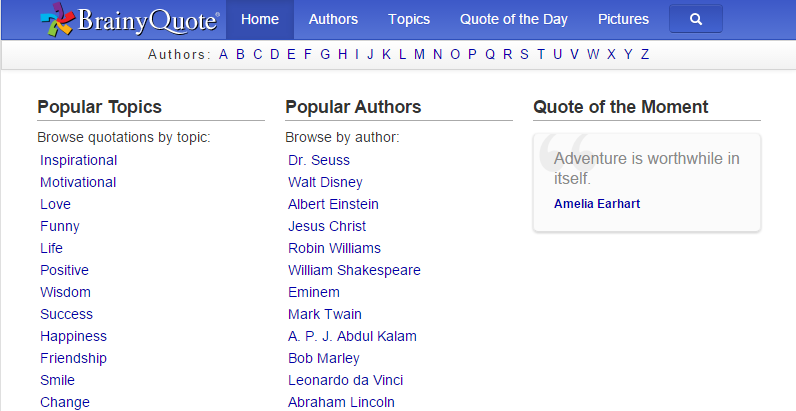Image resolution: width=796 pixels, height=411 pixels.
Task: Click the Adventure is worthwhile quote text
Action: 646,168
